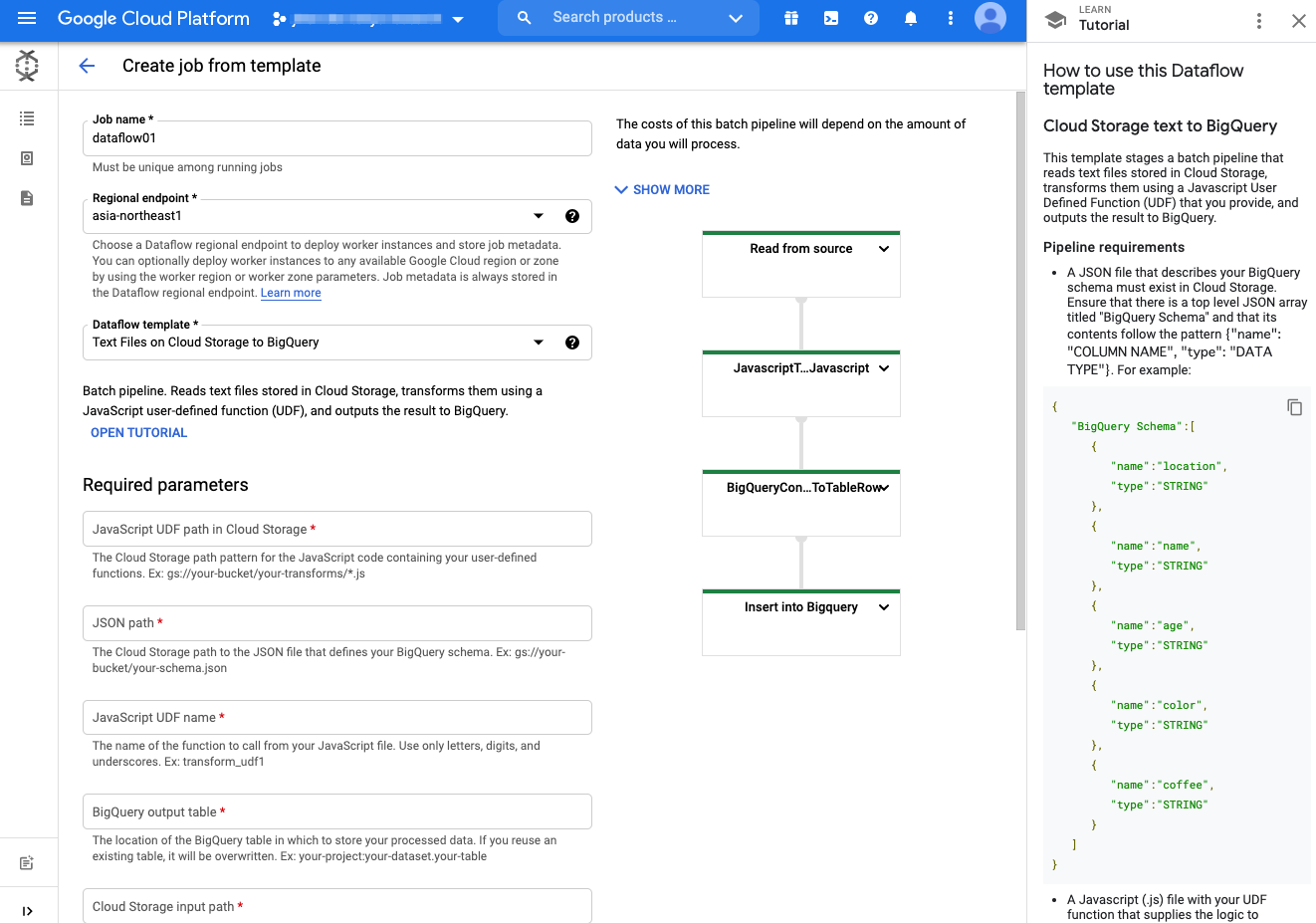Viewport: 1316px width, 923px height.
Task: Open the release notes icon in the lower sidebar
Action: [27, 862]
